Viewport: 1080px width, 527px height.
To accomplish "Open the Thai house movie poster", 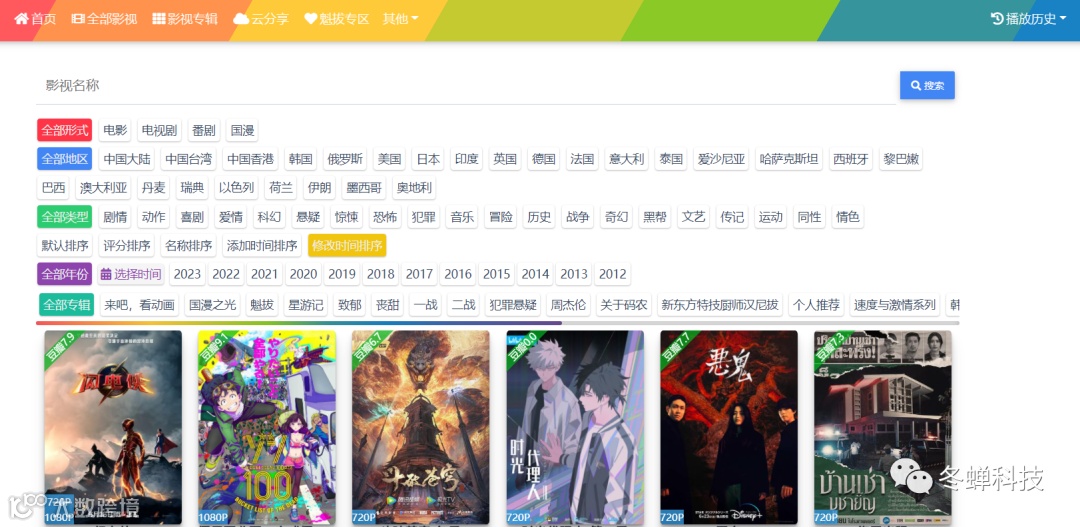I will (x=883, y=427).
